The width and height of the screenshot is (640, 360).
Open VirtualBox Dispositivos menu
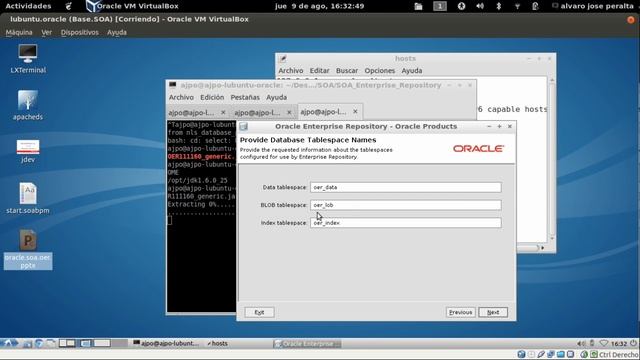click(x=80, y=32)
